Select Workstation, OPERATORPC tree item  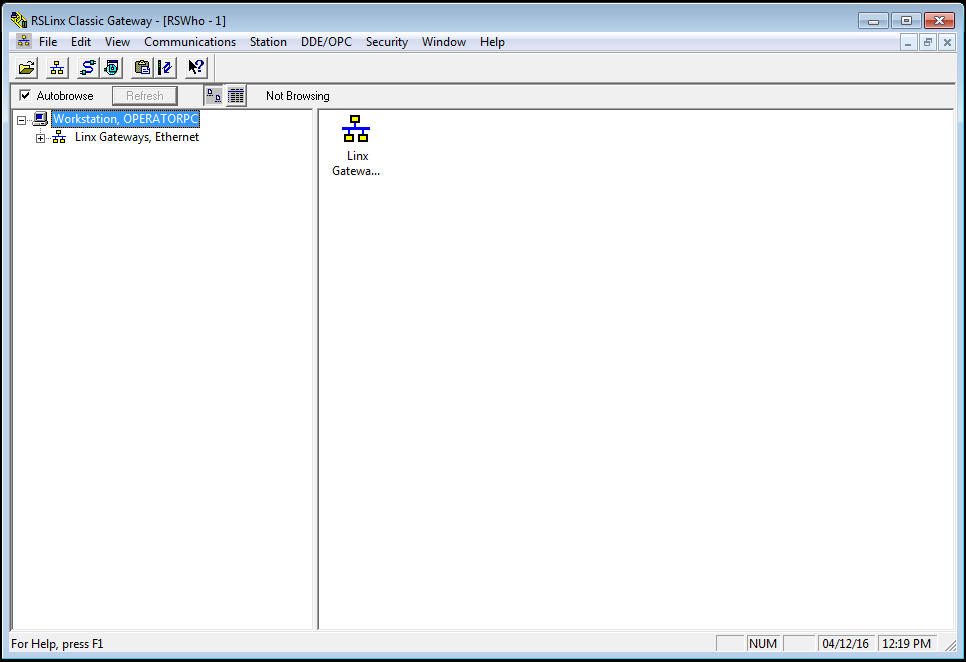coord(126,119)
